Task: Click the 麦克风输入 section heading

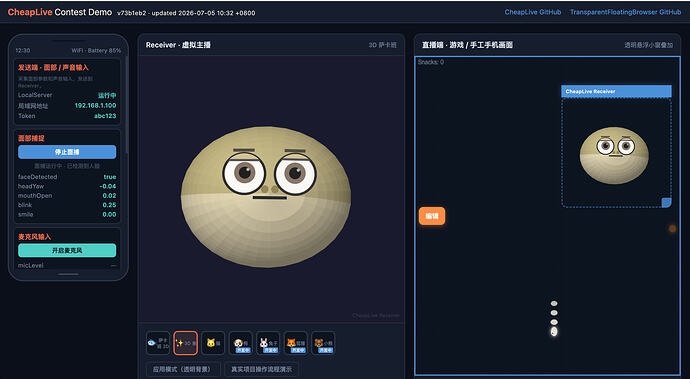Action: pyautogui.click(x=35, y=237)
